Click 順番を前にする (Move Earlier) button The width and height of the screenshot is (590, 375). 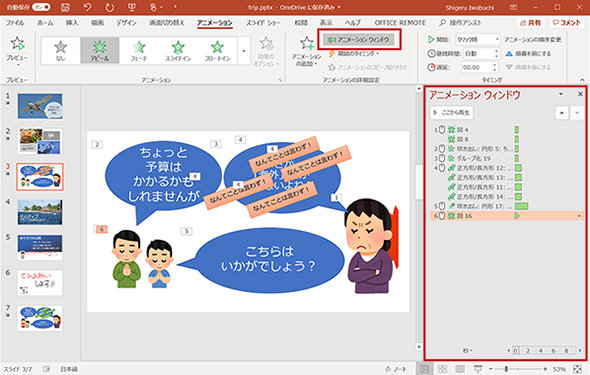tap(528, 54)
